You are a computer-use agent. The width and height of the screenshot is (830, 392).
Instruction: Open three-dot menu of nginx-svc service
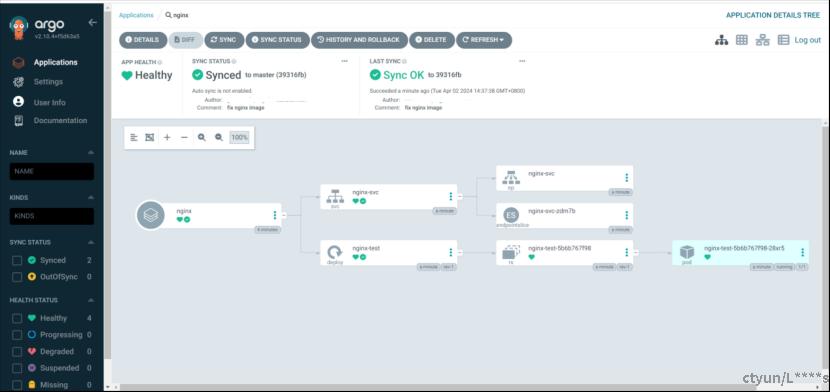click(450, 196)
